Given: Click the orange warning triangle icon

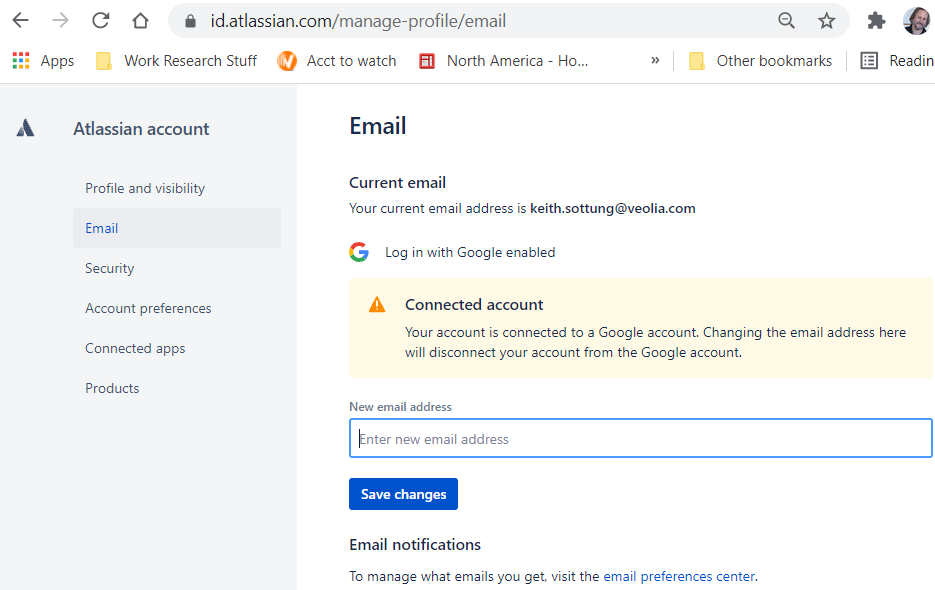Looking at the screenshot, I should point(377,305).
